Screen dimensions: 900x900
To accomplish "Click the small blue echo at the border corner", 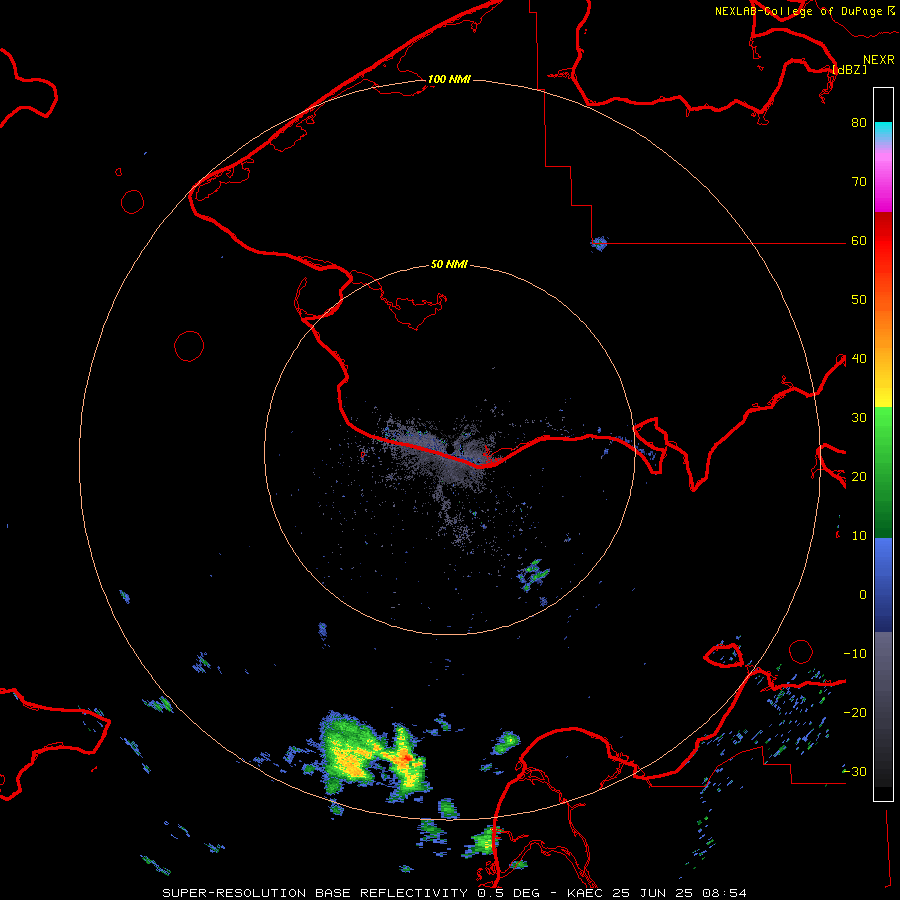I will coord(599,243).
